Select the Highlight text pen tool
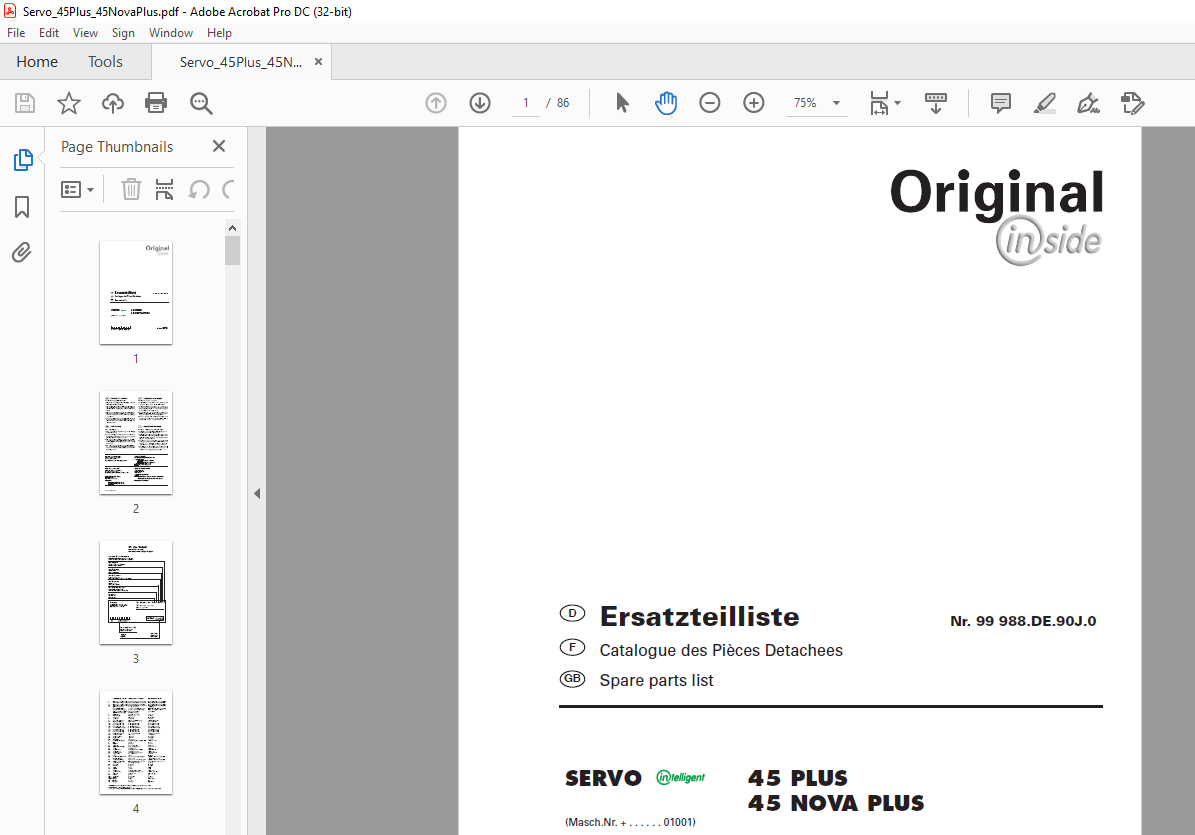1195x835 pixels. click(x=1045, y=103)
